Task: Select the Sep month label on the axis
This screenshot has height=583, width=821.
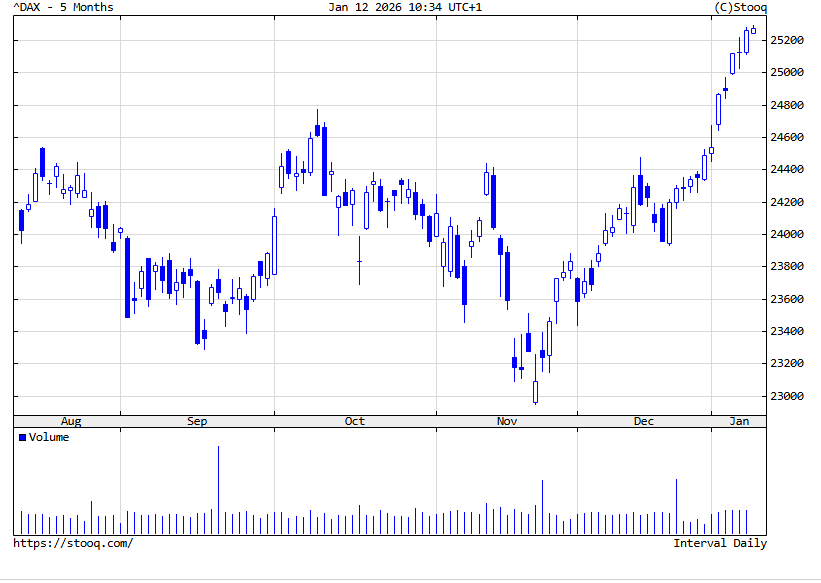Action: pos(197,421)
